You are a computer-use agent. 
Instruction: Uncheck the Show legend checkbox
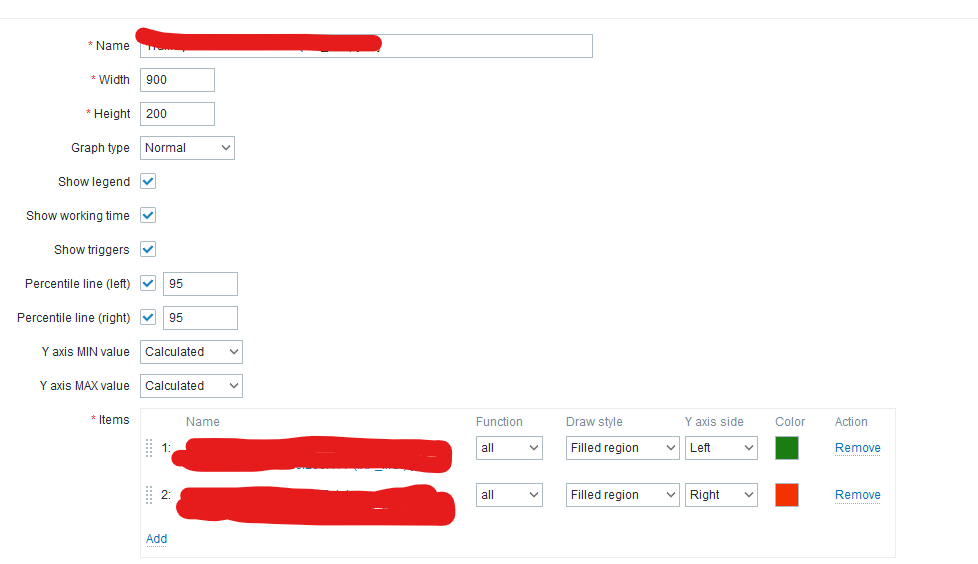coord(148,182)
